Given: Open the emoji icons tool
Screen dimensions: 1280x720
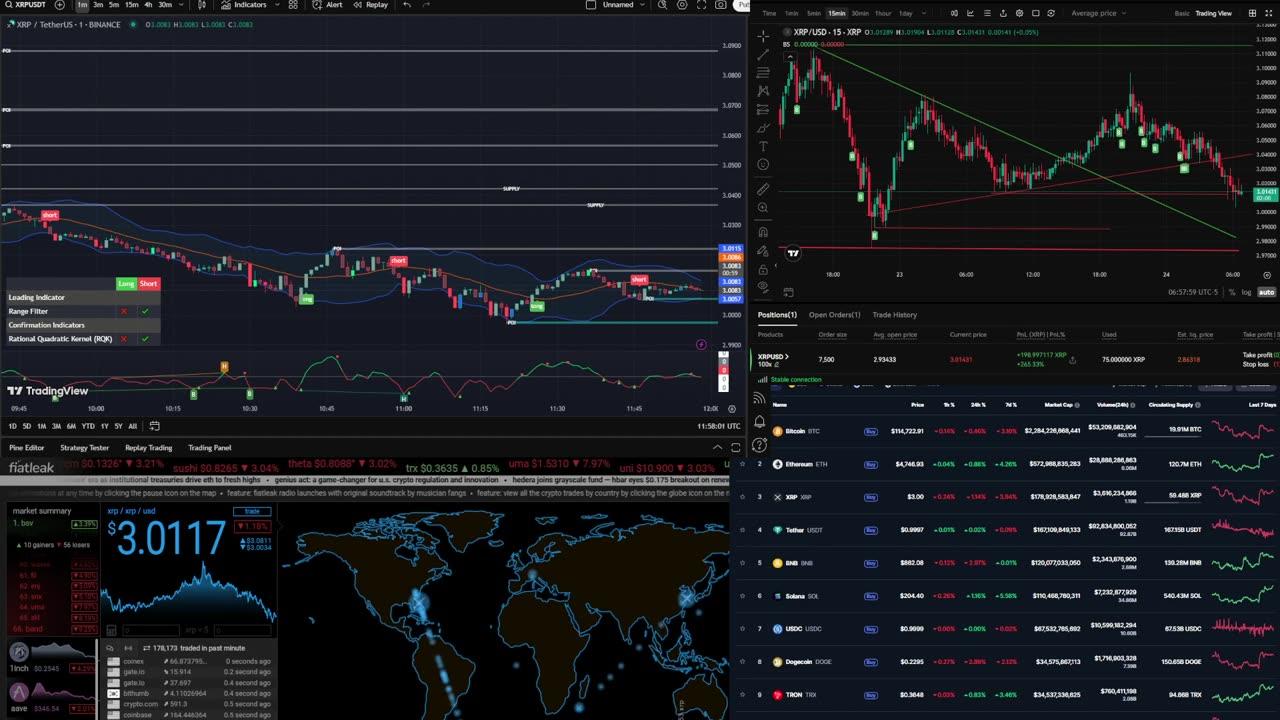Looking at the screenshot, I should pos(764,164).
